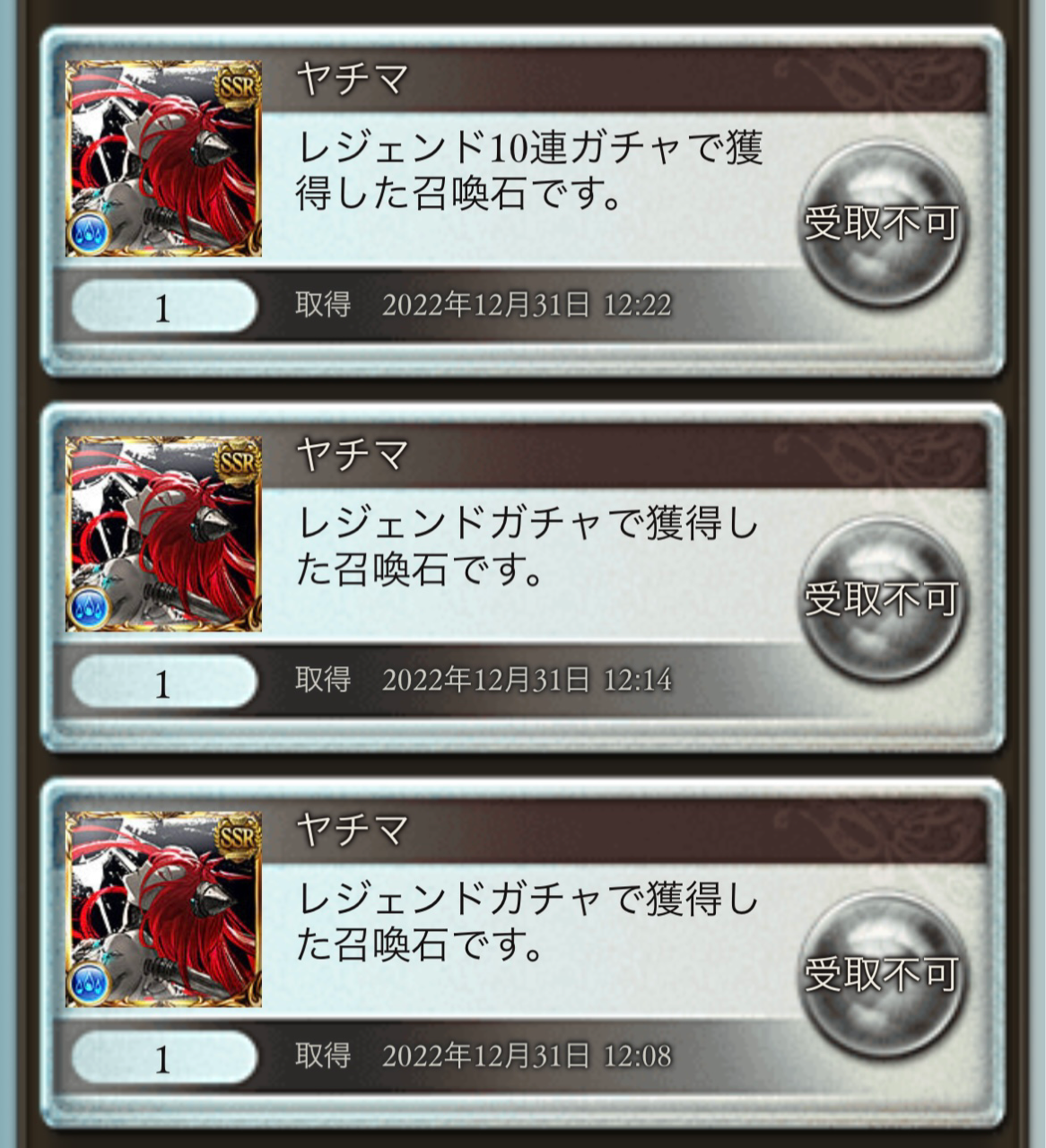Click the quantity field showing 1 in the 12:14 entry
The image size is (1046, 1148).
click(x=163, y=683)
